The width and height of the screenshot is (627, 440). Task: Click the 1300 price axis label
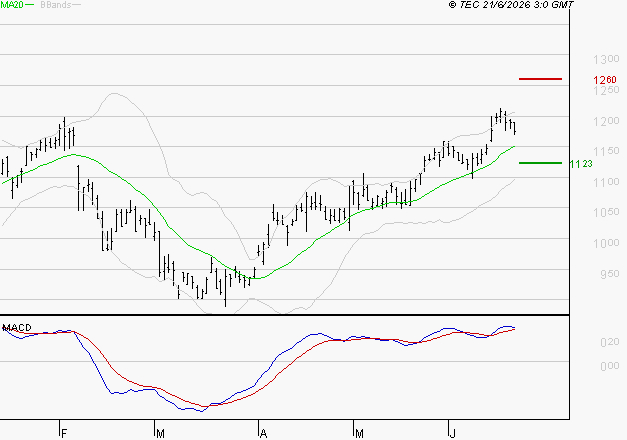pyautogui.click(x=606, y=59)
